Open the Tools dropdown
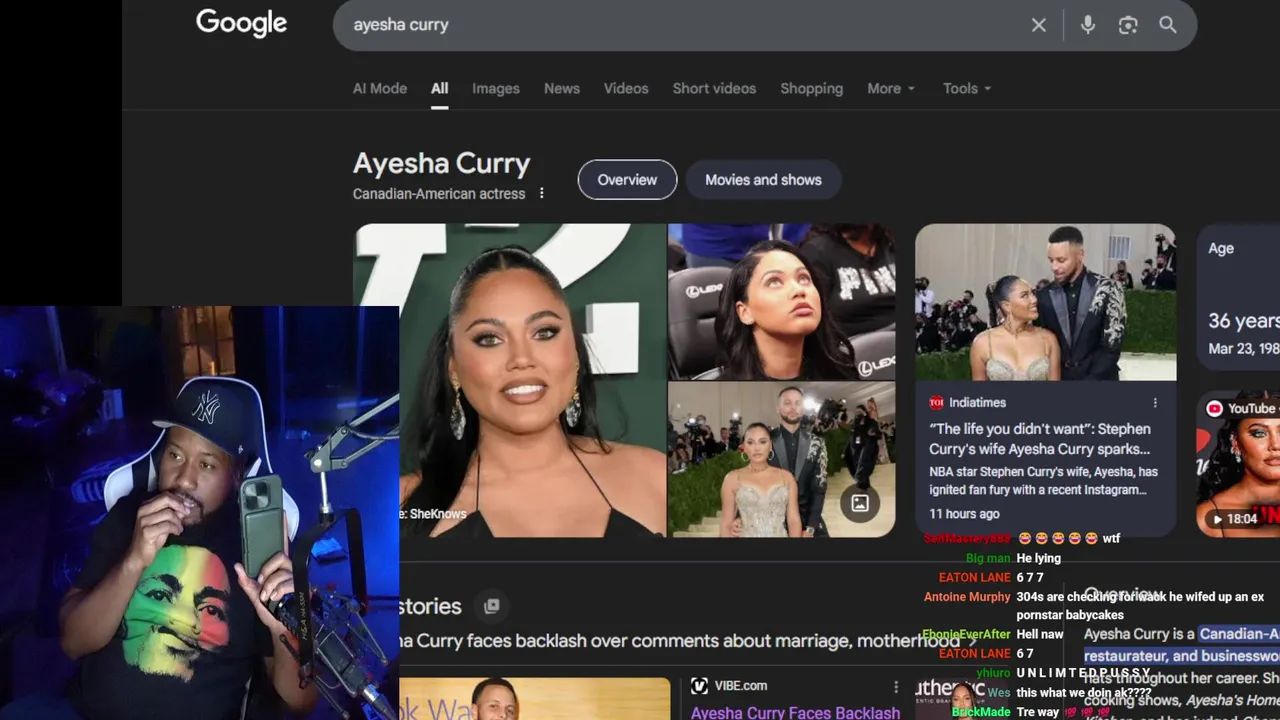 (967, 88)
